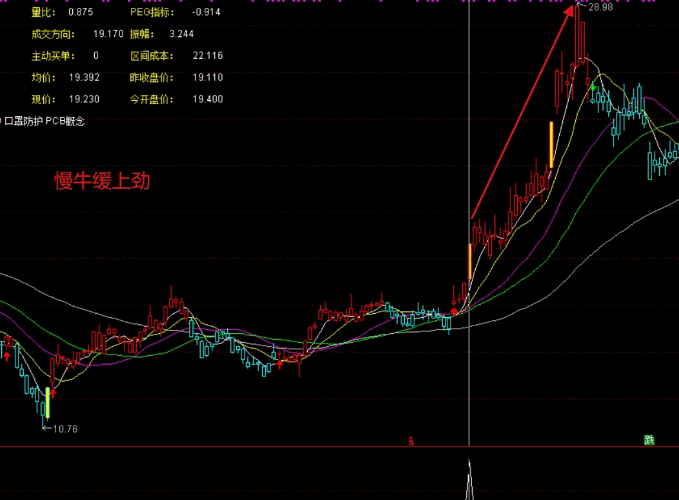Screen dimensions: 679x500
Task: Click the green 跌 marker on time axis
Action: pos(649,440)
